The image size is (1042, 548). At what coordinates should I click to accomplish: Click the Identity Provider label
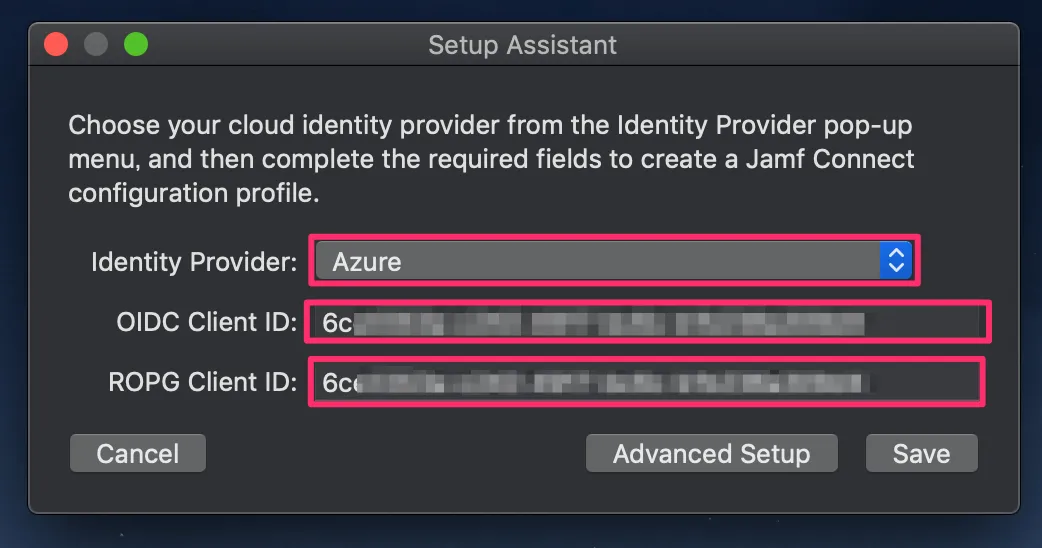[194, 263]
